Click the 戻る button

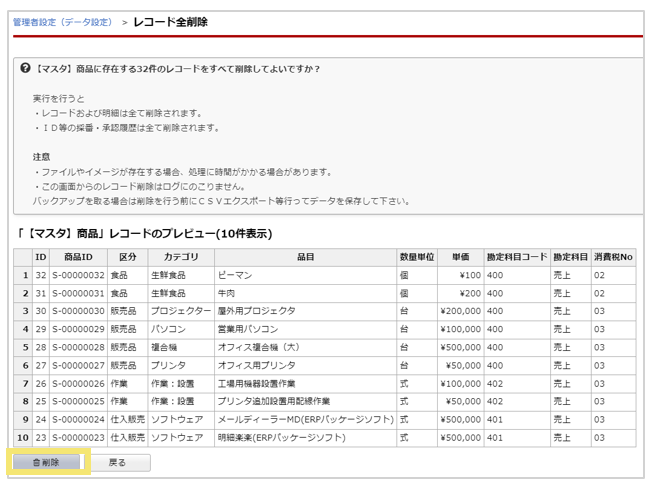[x=117, y=463]
